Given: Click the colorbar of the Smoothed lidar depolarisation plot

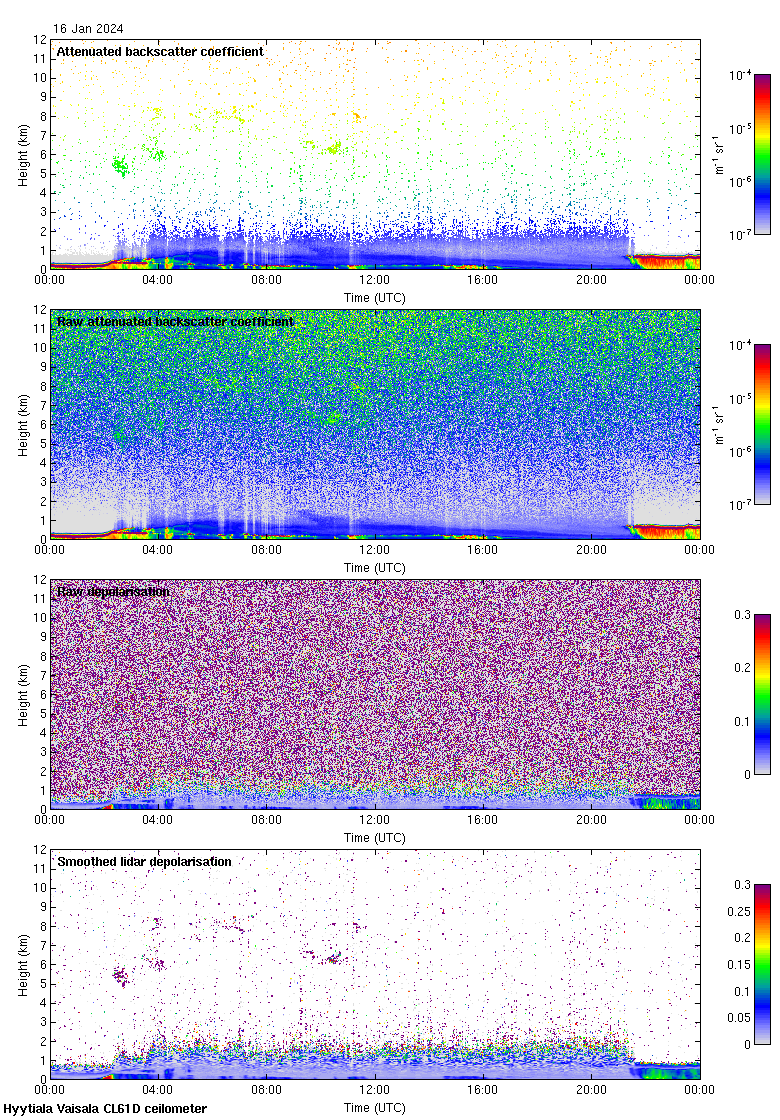Looking at the screenshot, I should pyautogui.click(x=763, y=964).
